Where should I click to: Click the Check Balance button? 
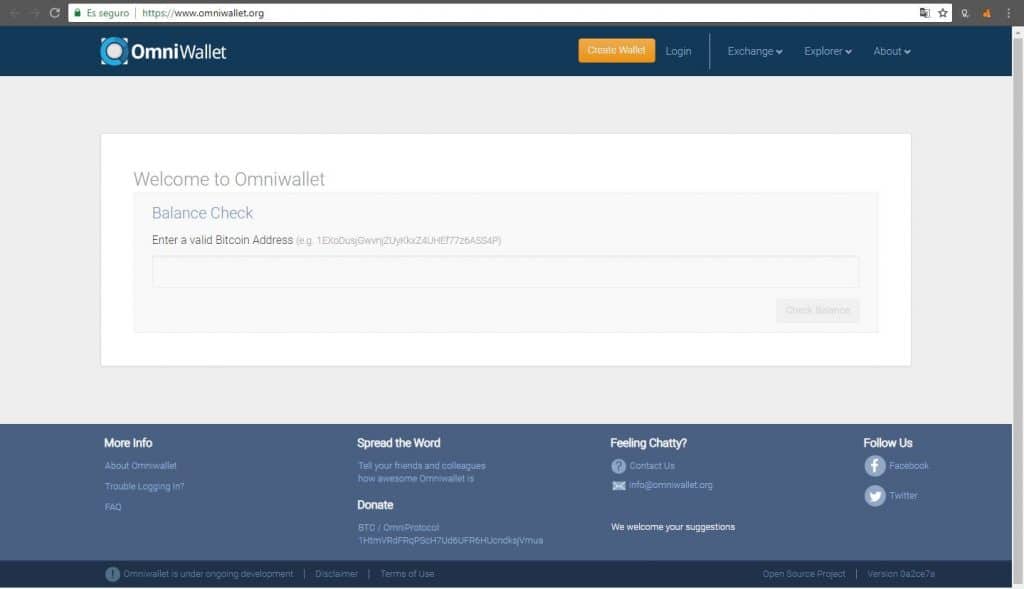[817, 310]
